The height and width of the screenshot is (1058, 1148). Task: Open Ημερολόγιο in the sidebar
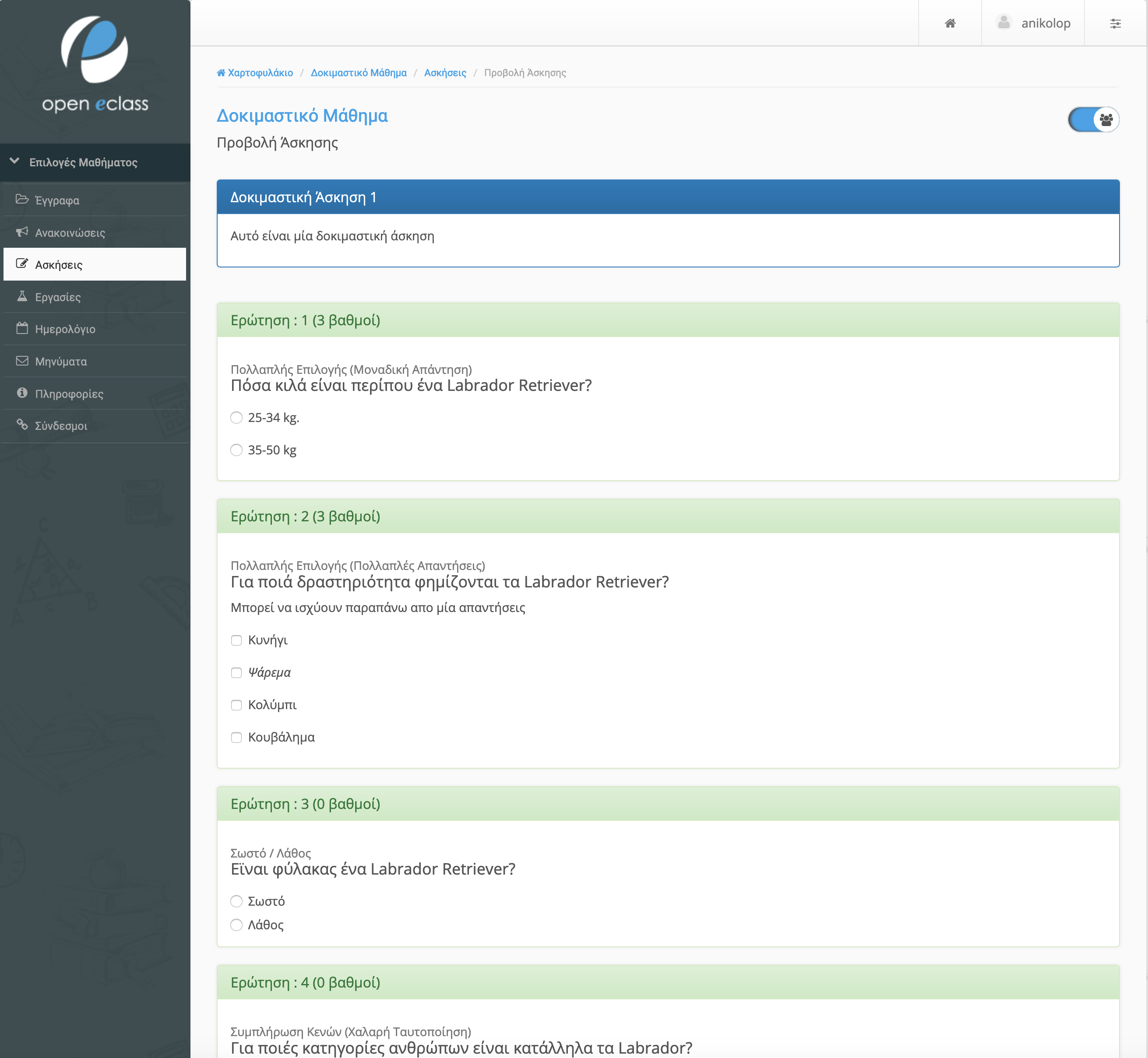pyautogui.click(x=95, y=329)
